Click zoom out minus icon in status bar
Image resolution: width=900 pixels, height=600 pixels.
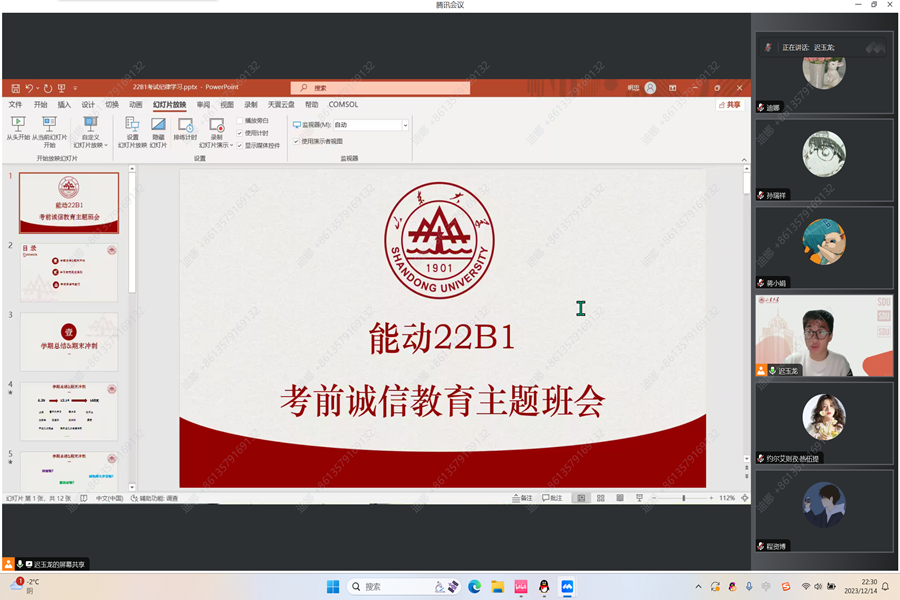pos(654,498)
